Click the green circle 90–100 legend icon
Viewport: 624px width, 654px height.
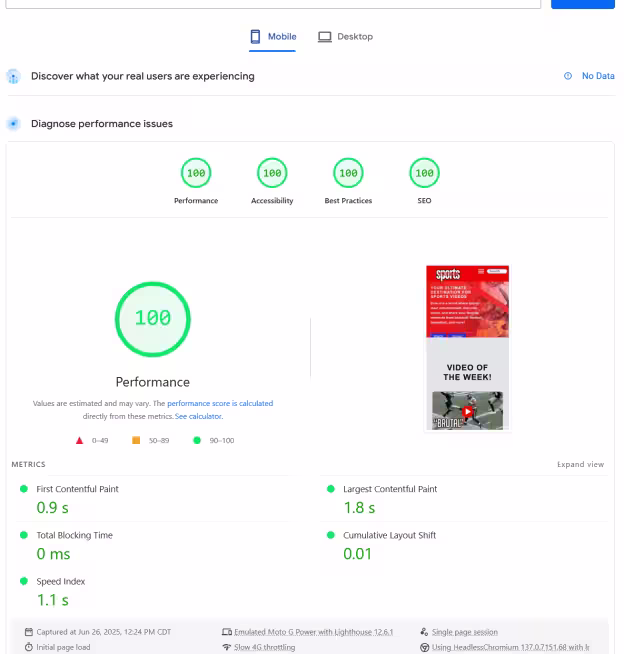tap(197, 440)
